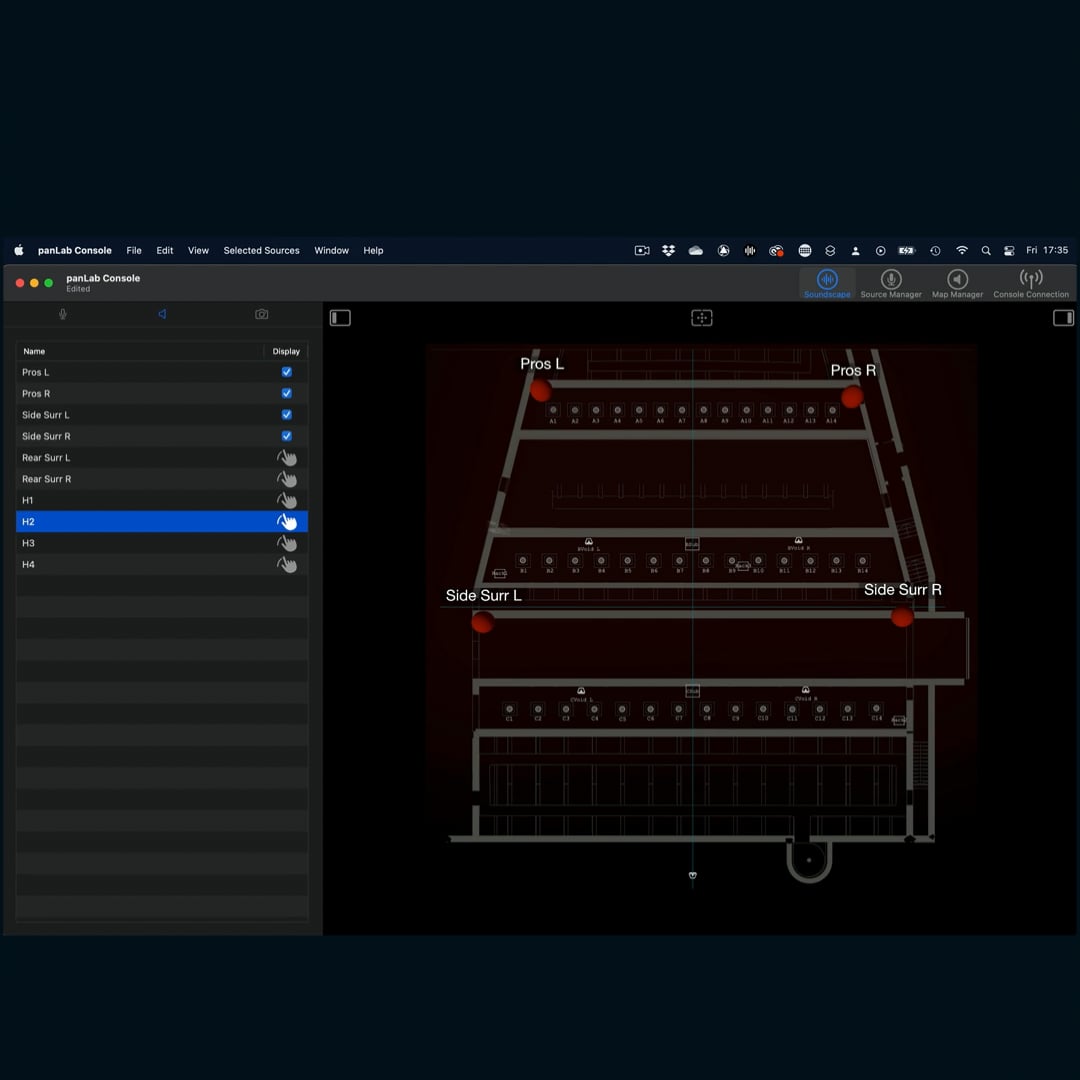Image resolution: width=1080 pixels, height=1080 pixels.
Task: Click the battery status icon
Action: [x=906, y=251]
